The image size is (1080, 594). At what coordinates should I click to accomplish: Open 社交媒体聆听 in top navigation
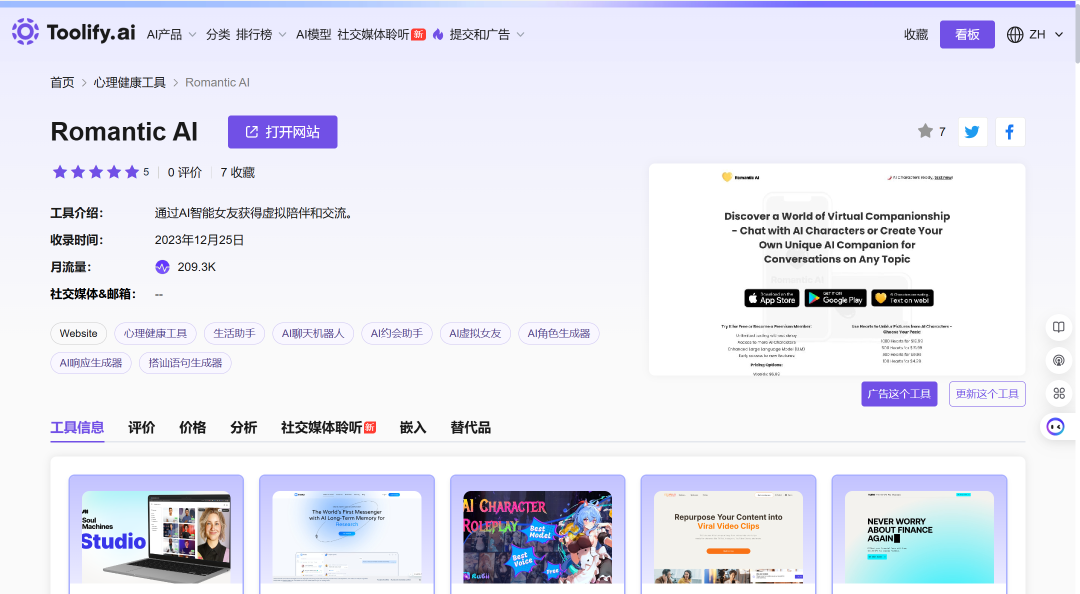click(373, 34)
